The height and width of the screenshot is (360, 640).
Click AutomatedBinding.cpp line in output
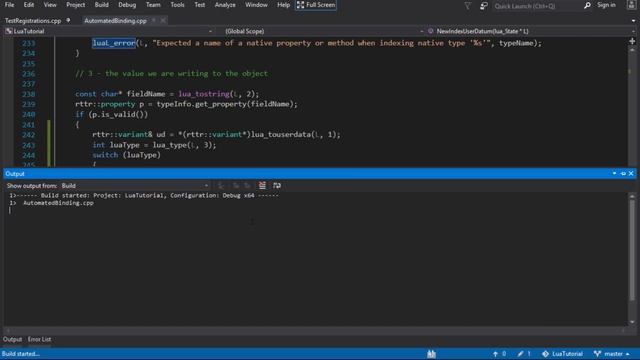click(x=58, y=203)
